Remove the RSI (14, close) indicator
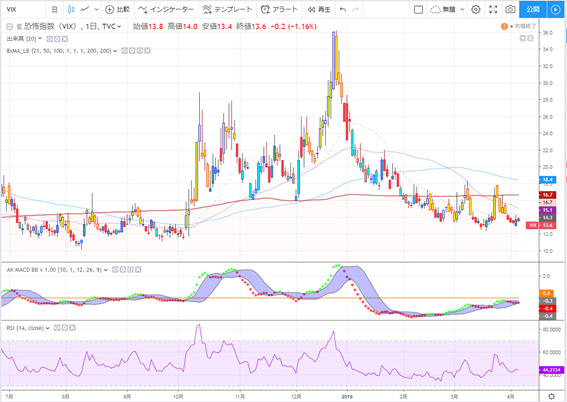Screen dimensions: 567x402 (x=72, y=328)
